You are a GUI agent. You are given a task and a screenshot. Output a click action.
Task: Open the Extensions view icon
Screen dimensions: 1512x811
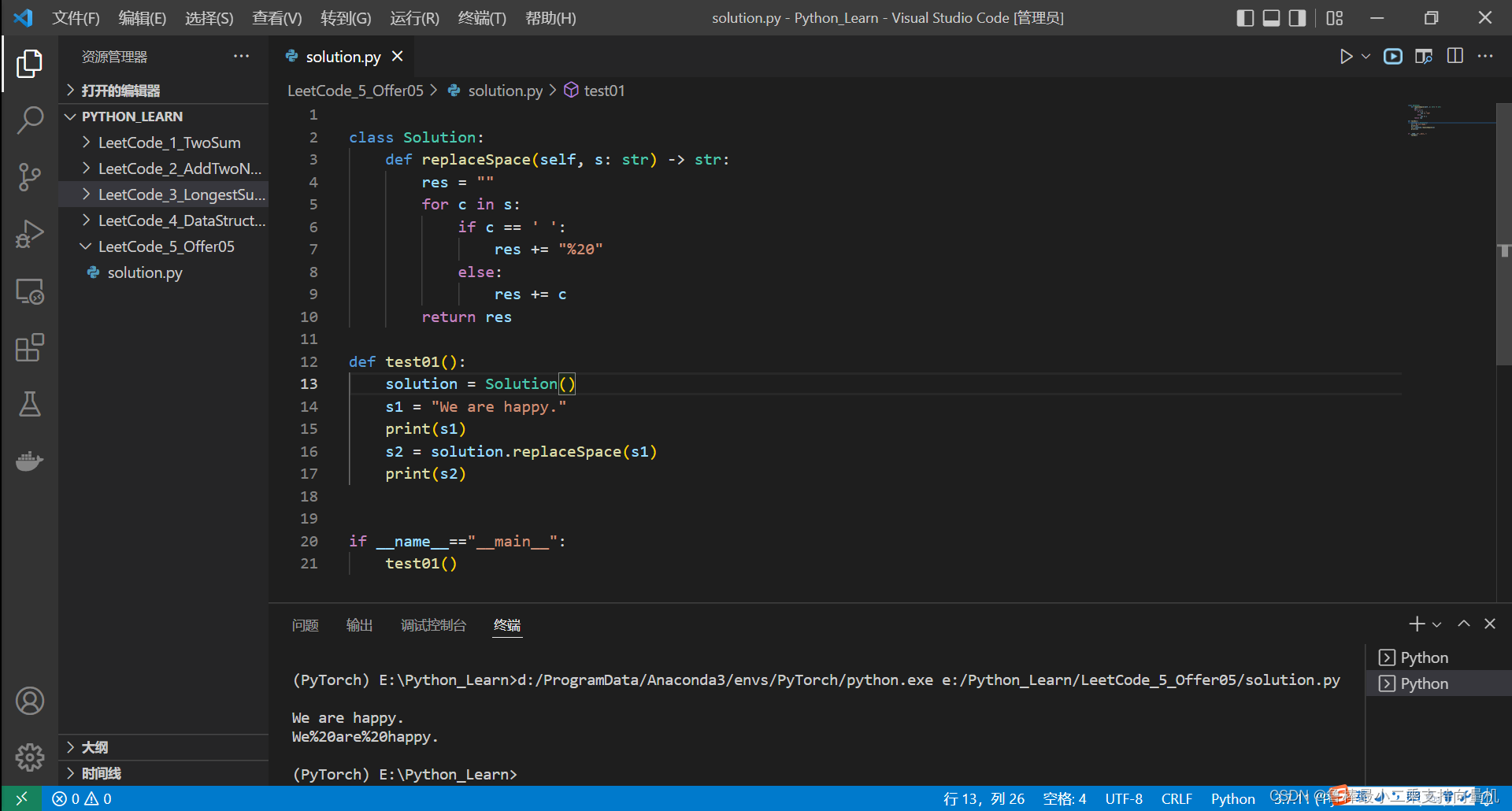[x=29, y=348]
